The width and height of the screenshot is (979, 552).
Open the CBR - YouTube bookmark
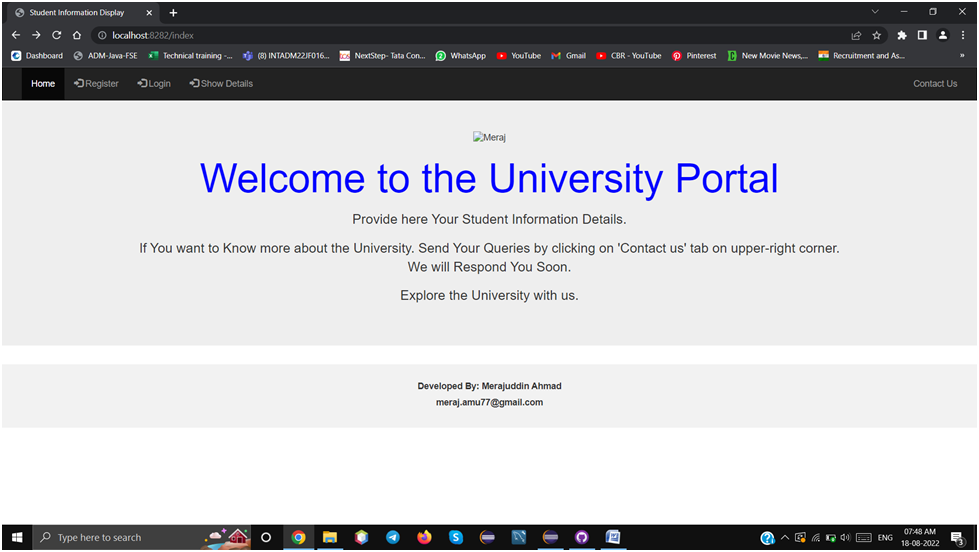(629, 56)
